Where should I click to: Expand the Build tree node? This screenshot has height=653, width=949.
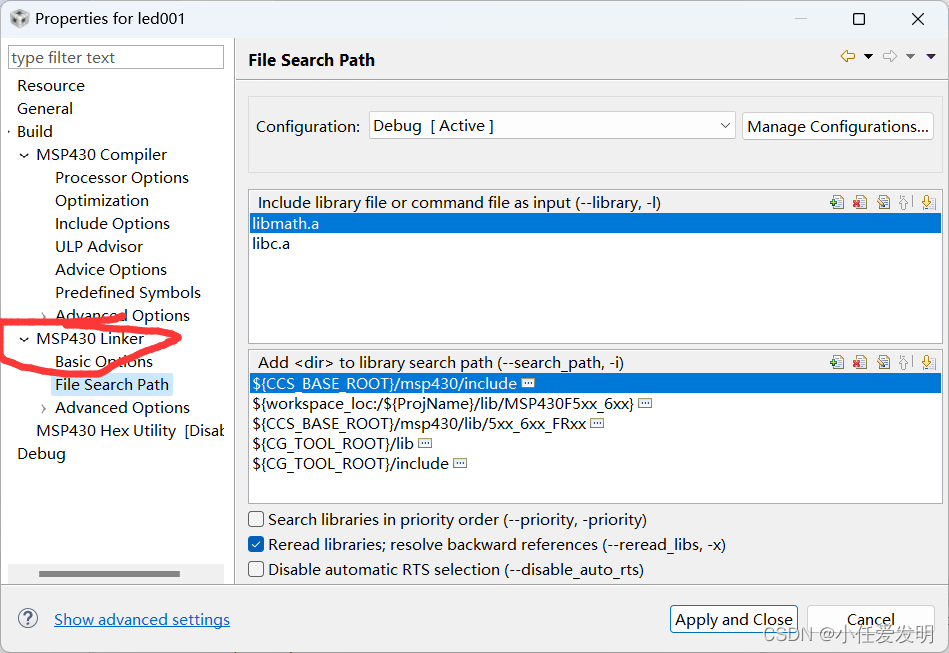[9, 132]
